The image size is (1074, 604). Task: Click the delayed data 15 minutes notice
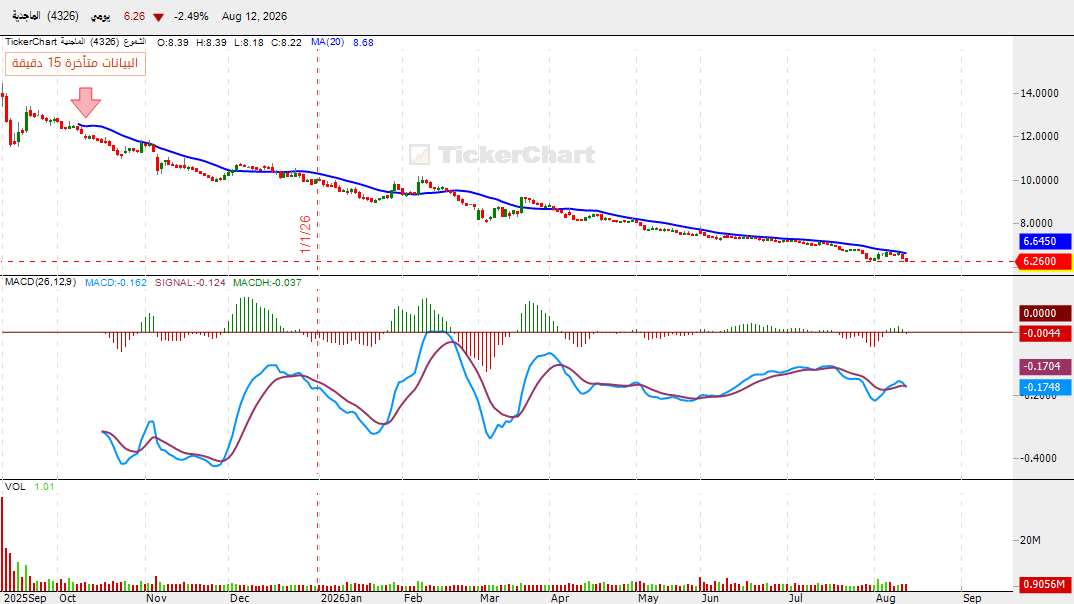(x=75, y=63)
